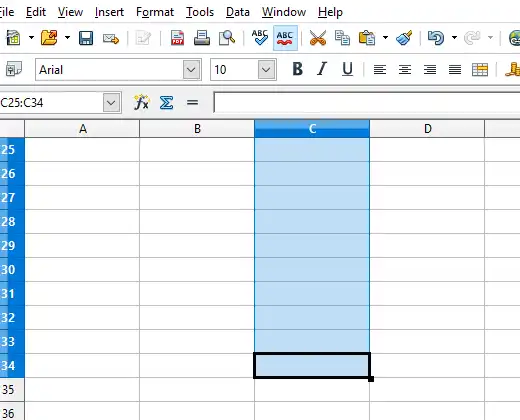Click cell C34 with black border
520x420 pixels.
(312, 366)
